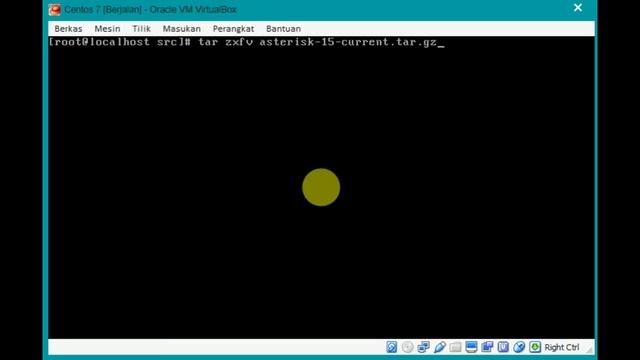Screen dimensions: 640x360
Task: Click the hard disk activity status icon
Action: 391,347
